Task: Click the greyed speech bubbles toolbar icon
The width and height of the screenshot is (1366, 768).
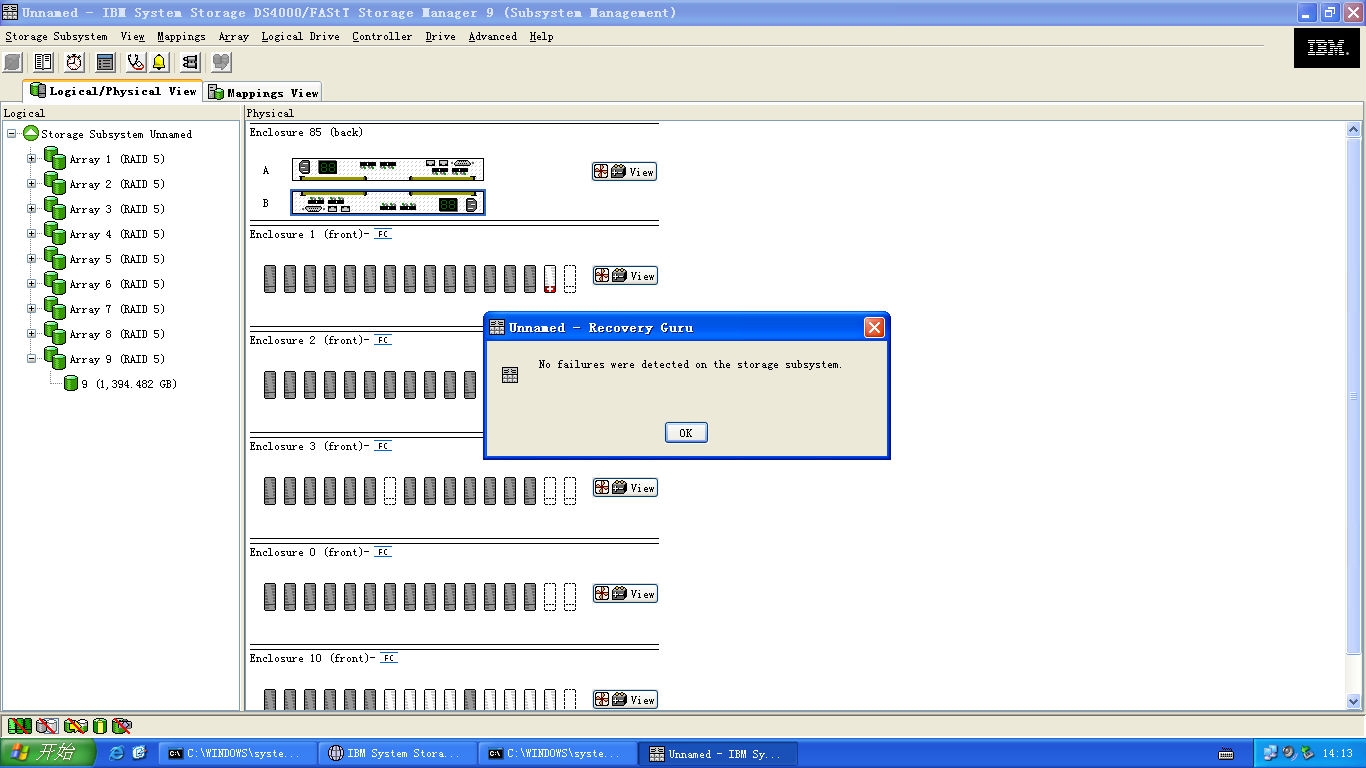Action: tap(221, 62)
